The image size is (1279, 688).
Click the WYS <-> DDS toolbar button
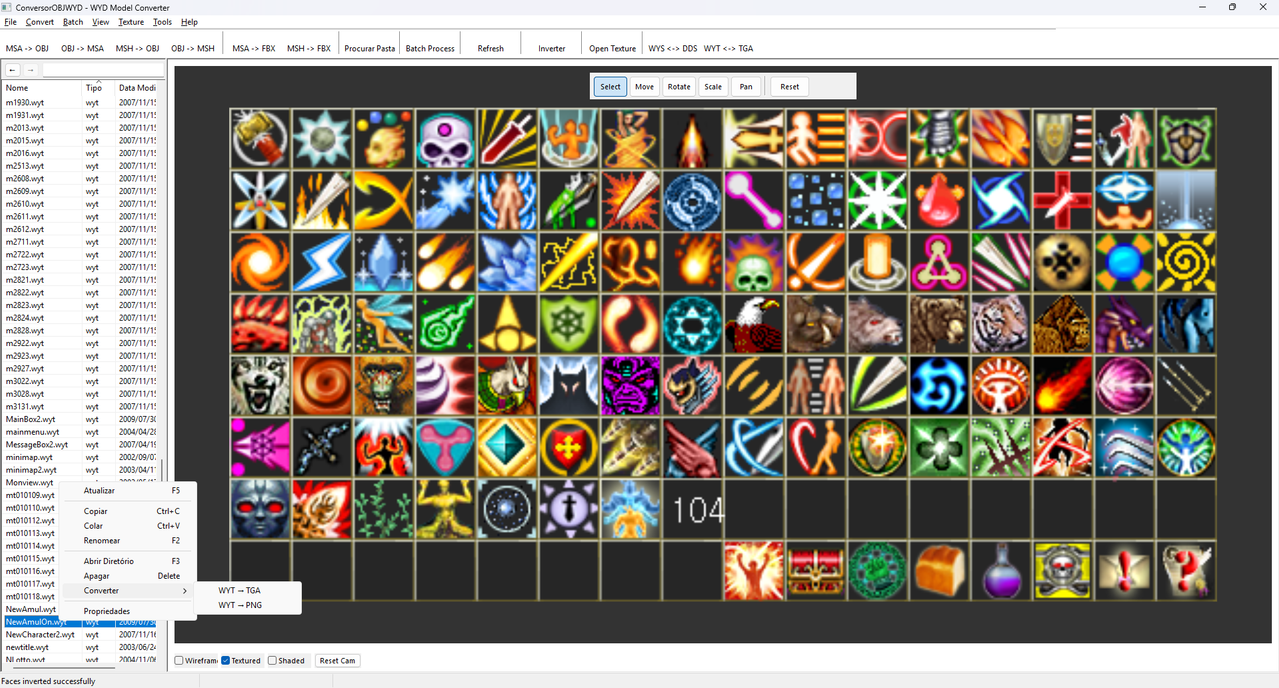(x=673, y=48)
